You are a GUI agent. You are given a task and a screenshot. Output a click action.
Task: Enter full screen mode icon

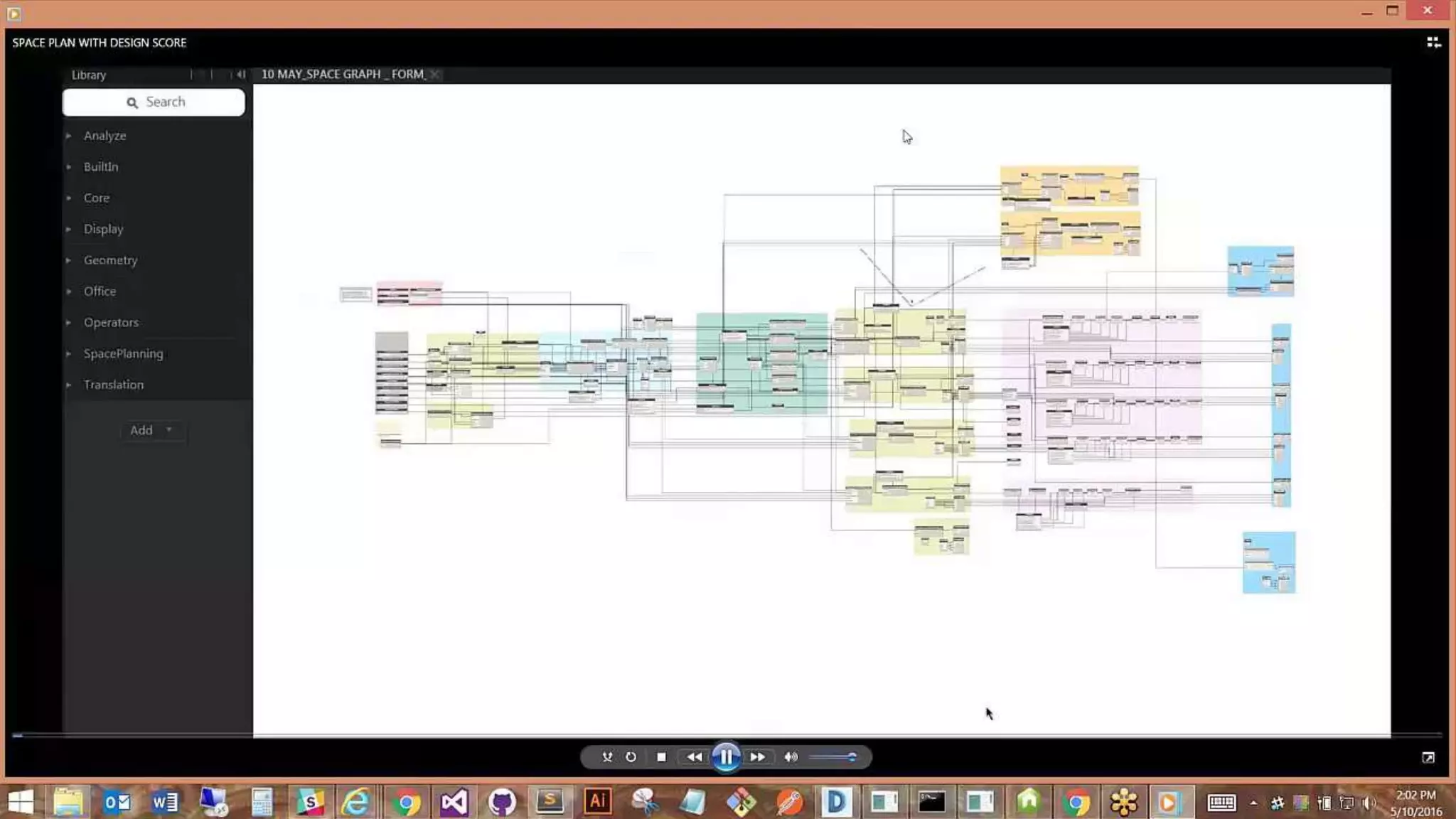(1428, 758)
